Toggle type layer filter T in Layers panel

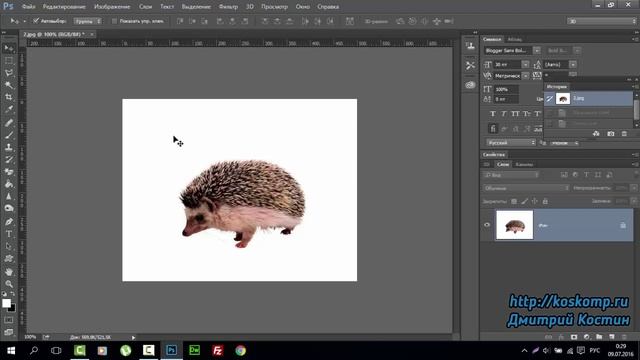(x=587, y=175)
